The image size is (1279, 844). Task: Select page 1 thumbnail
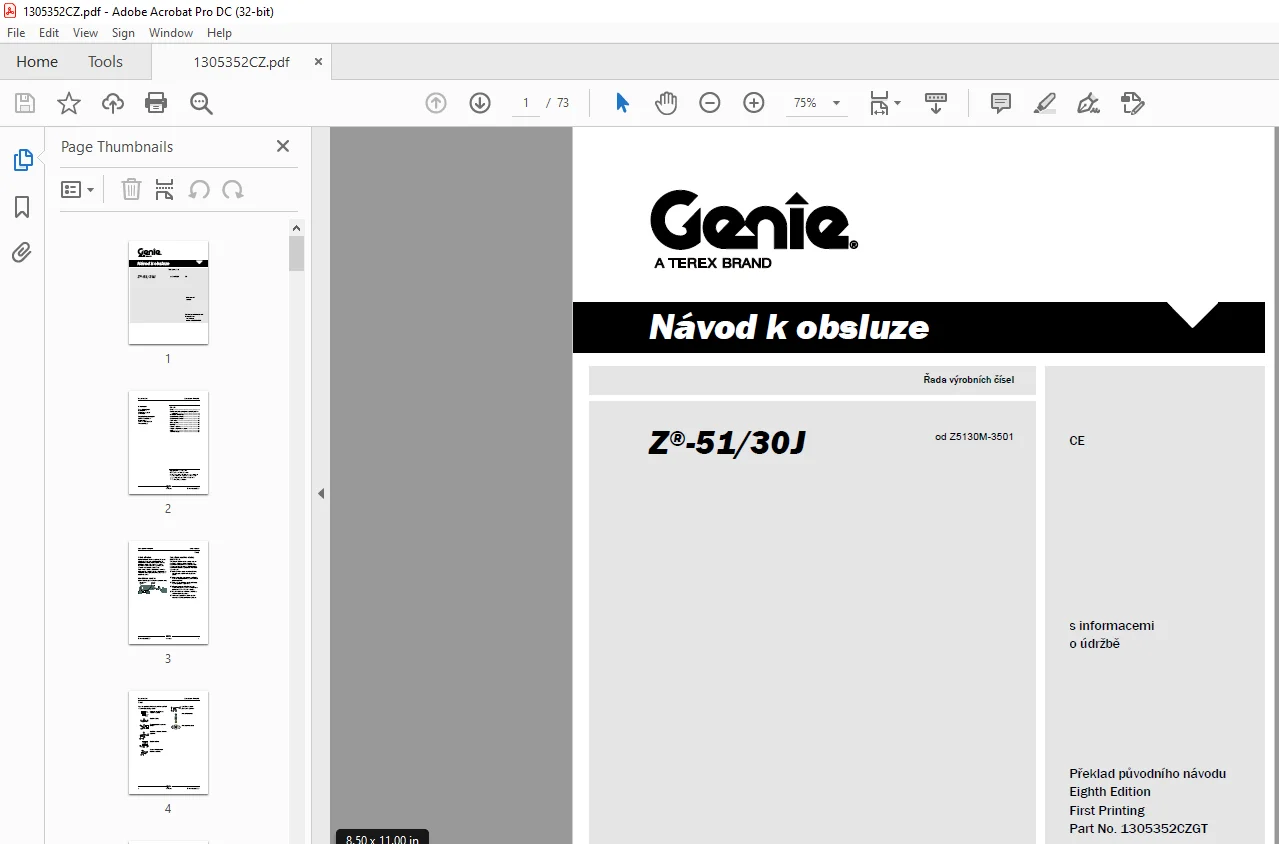(168, 292)
